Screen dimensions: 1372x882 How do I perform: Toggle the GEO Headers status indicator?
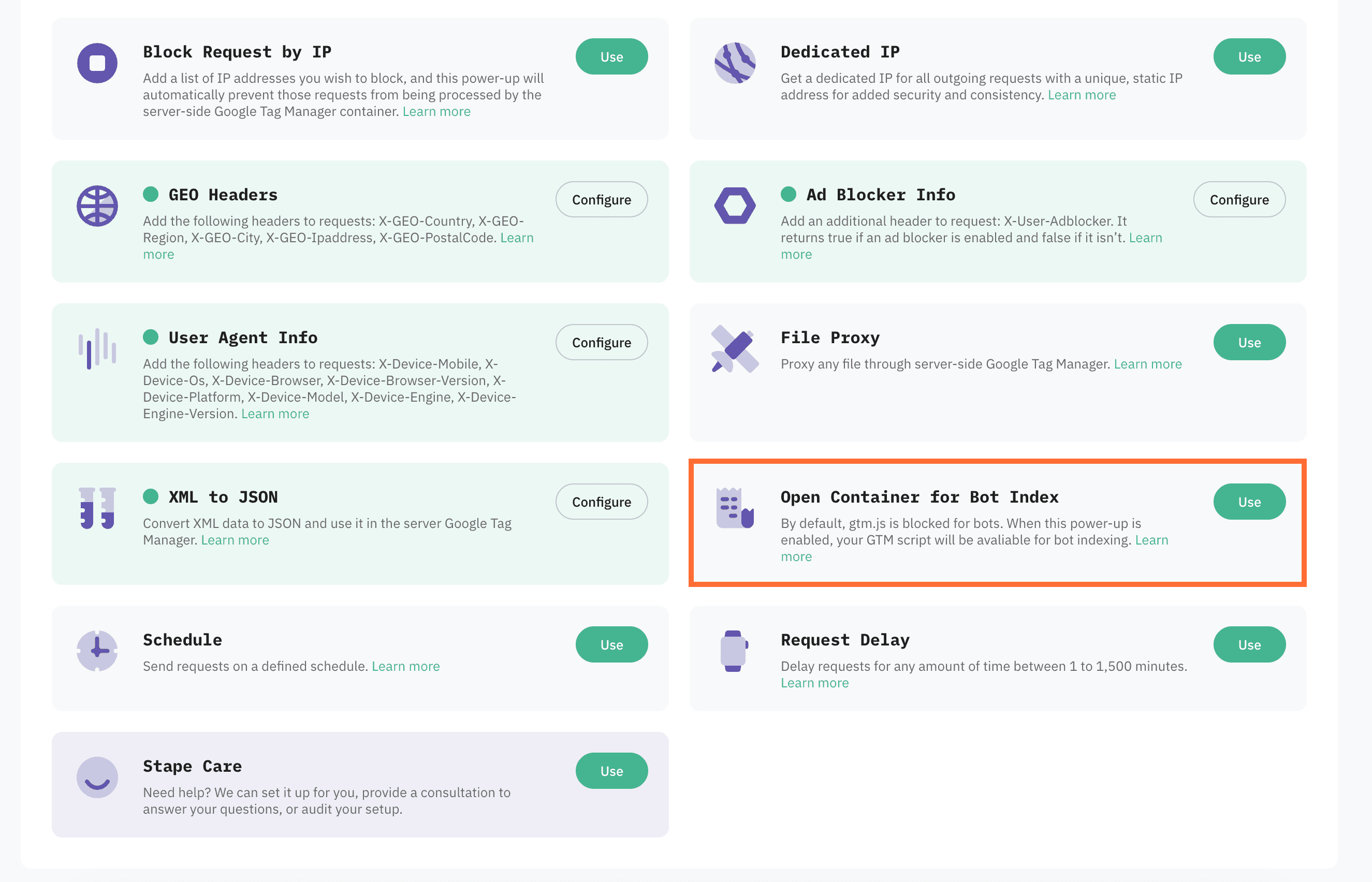151,194
